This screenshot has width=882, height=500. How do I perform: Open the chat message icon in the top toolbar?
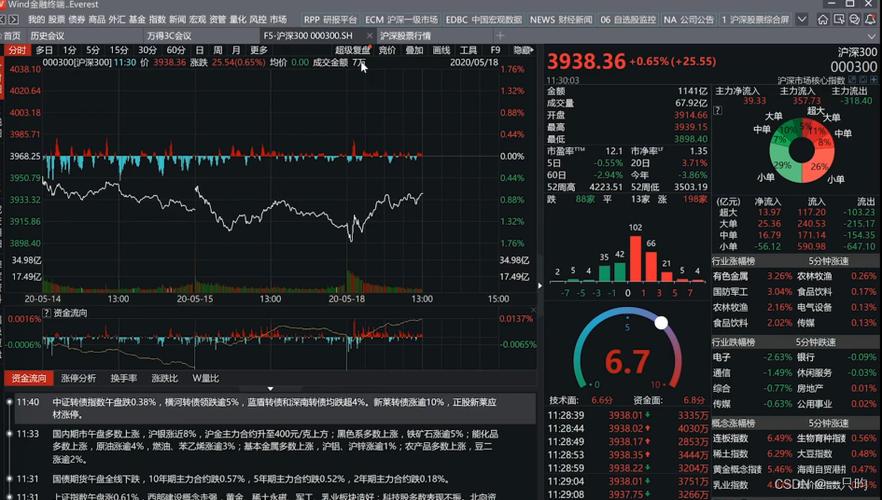point(854,19)
